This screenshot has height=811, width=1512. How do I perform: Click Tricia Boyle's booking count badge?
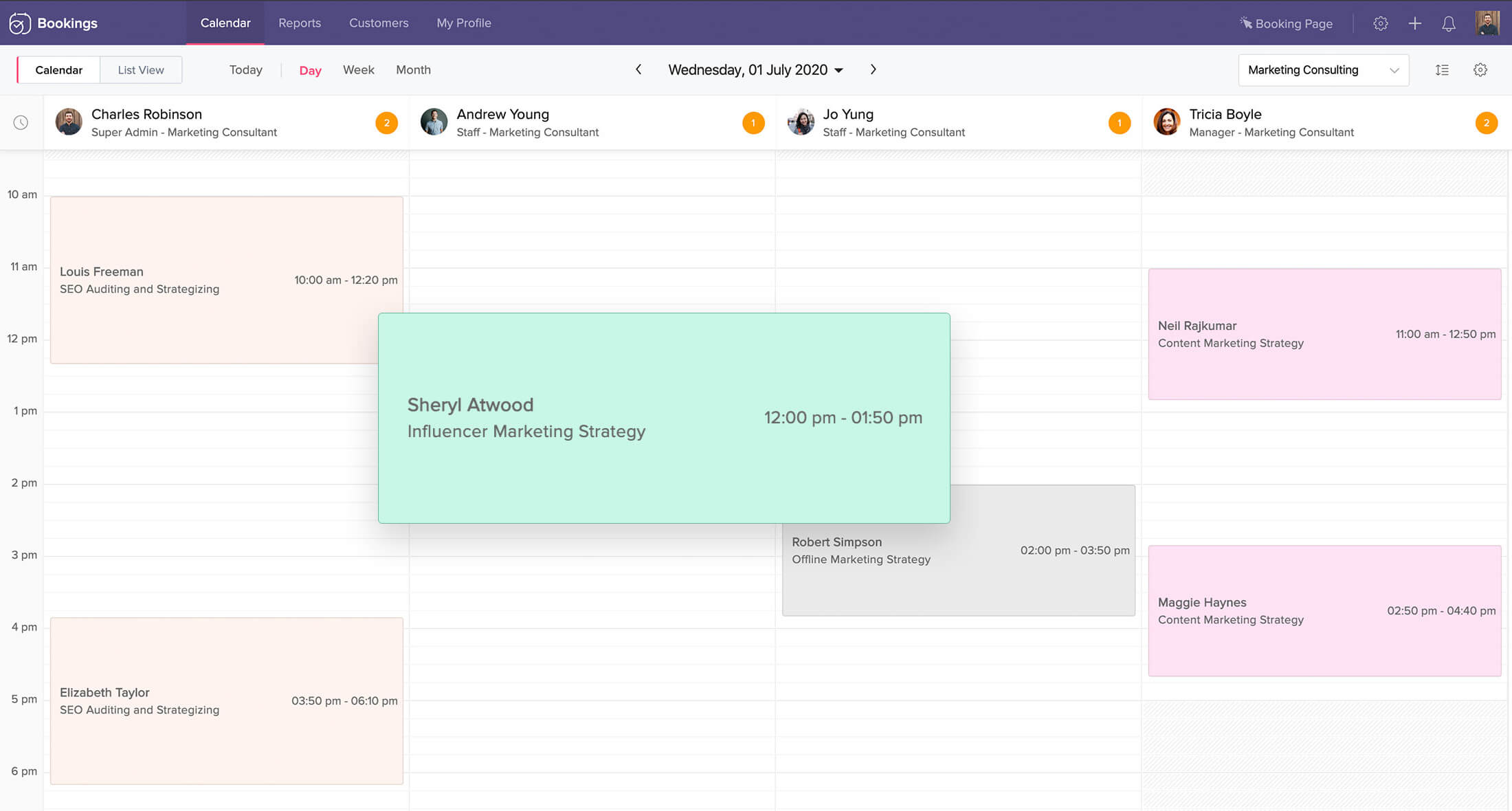[1486, 123]
